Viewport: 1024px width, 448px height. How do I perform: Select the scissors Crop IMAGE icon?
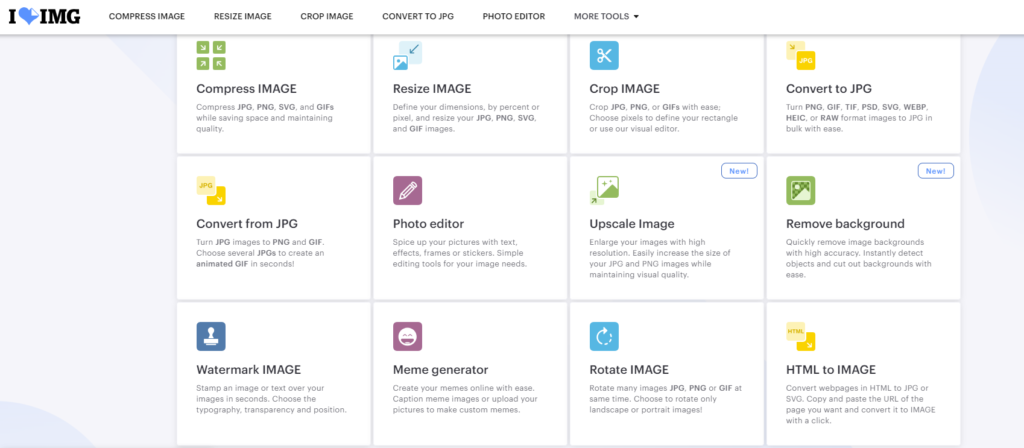coord(604,55)
